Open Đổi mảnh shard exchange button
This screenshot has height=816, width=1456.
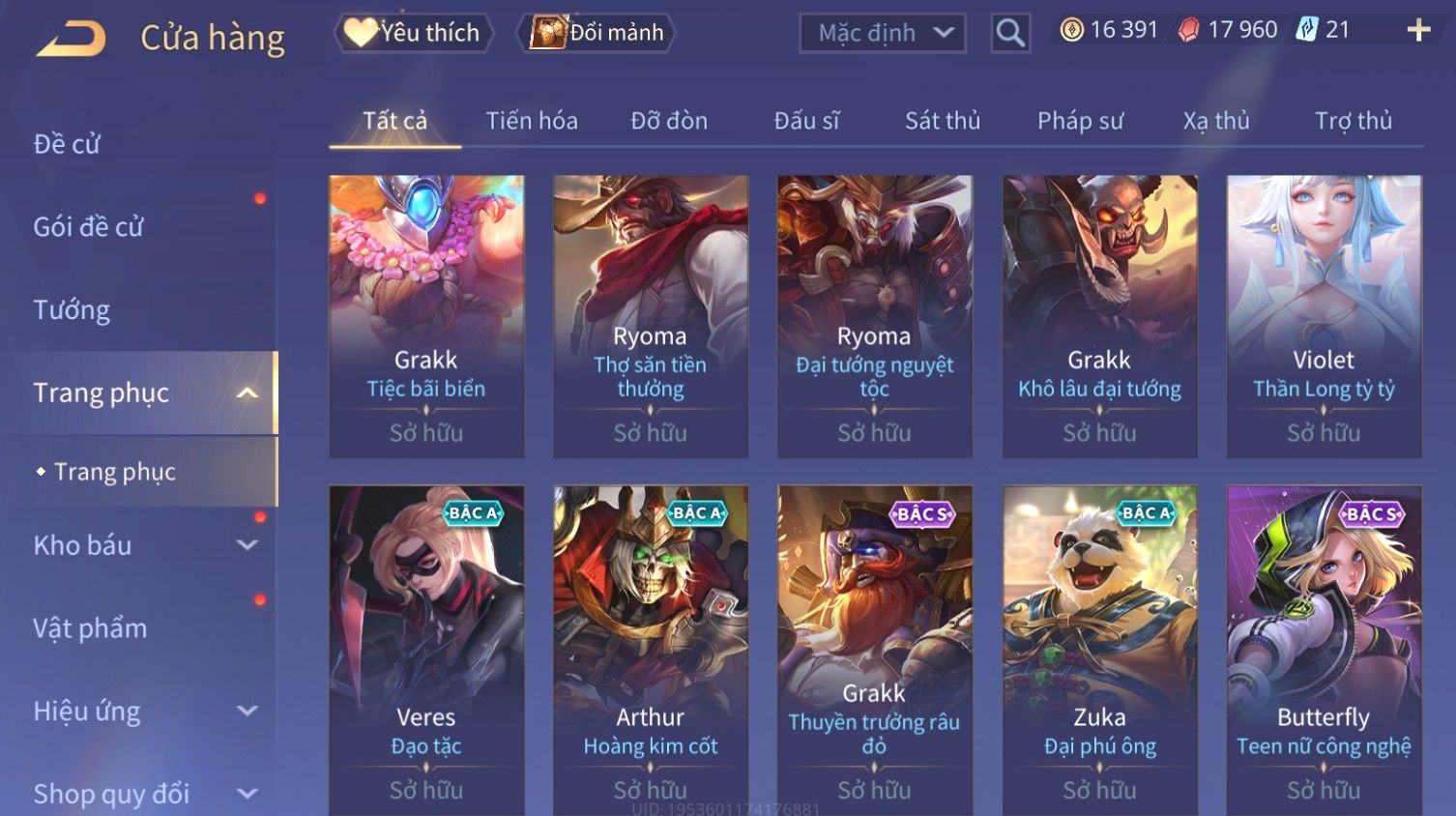coord(597,33)
